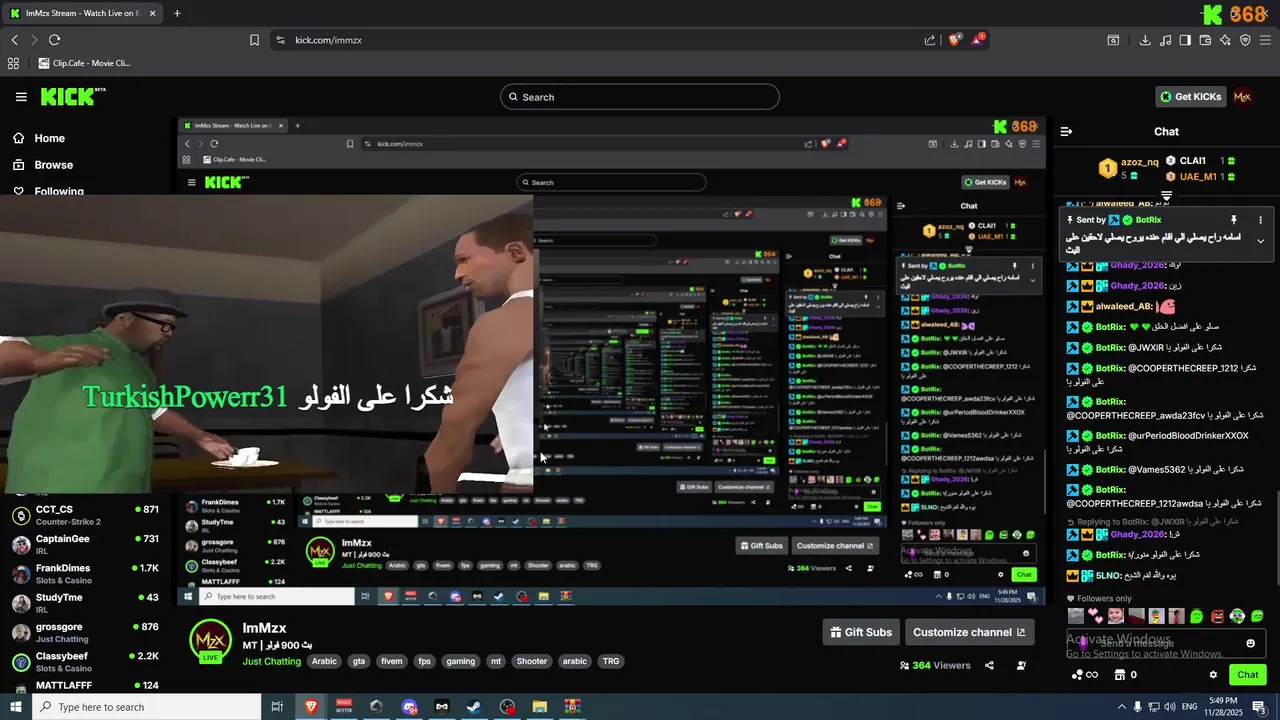Open Classybeef channel in sidebar
The width and height of the screenshot is (1280, 720).
pos(86,662)
